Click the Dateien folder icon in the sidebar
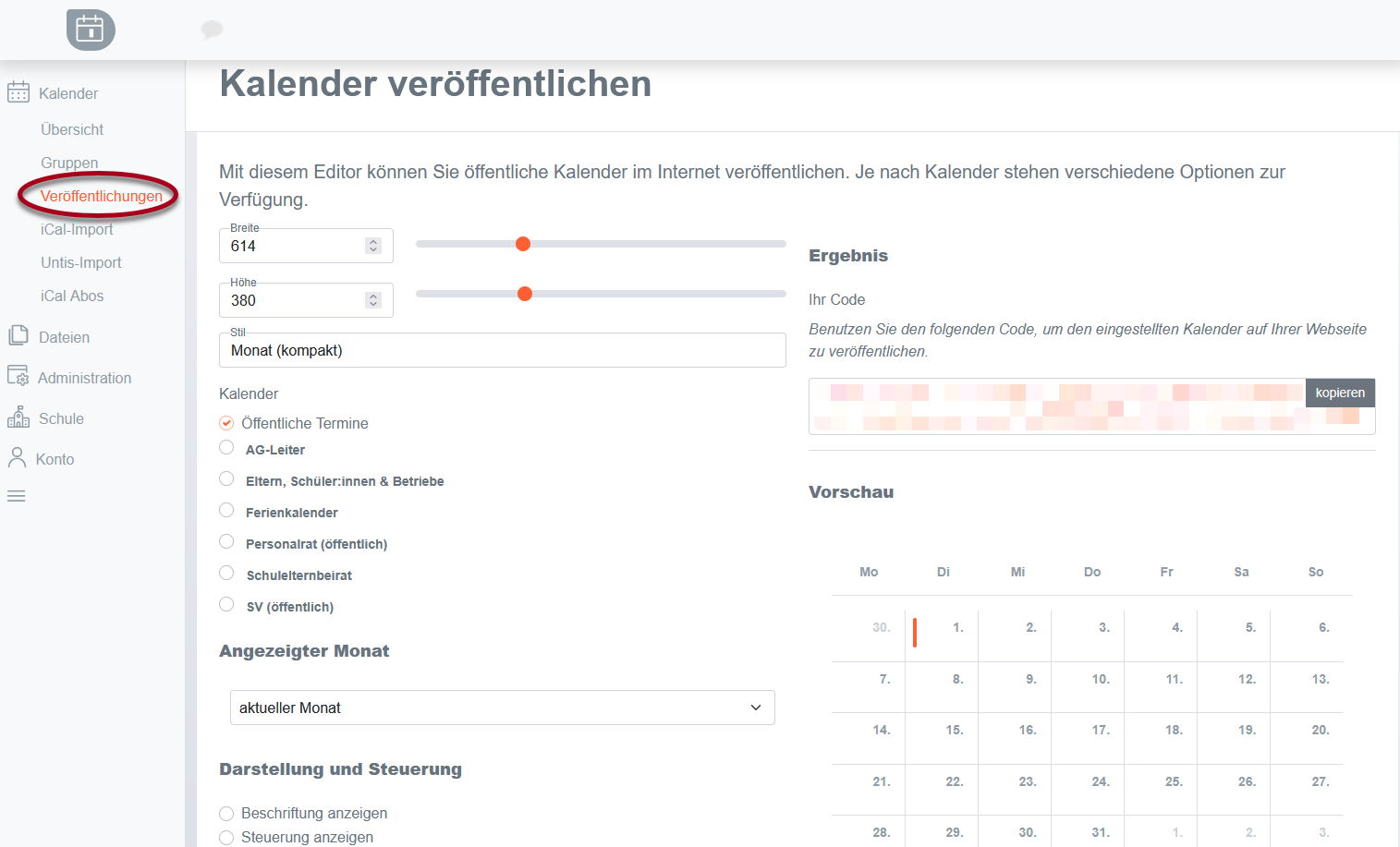This screenshot has height=847, width=1400. pyautogui.click(x=18, y=336)
